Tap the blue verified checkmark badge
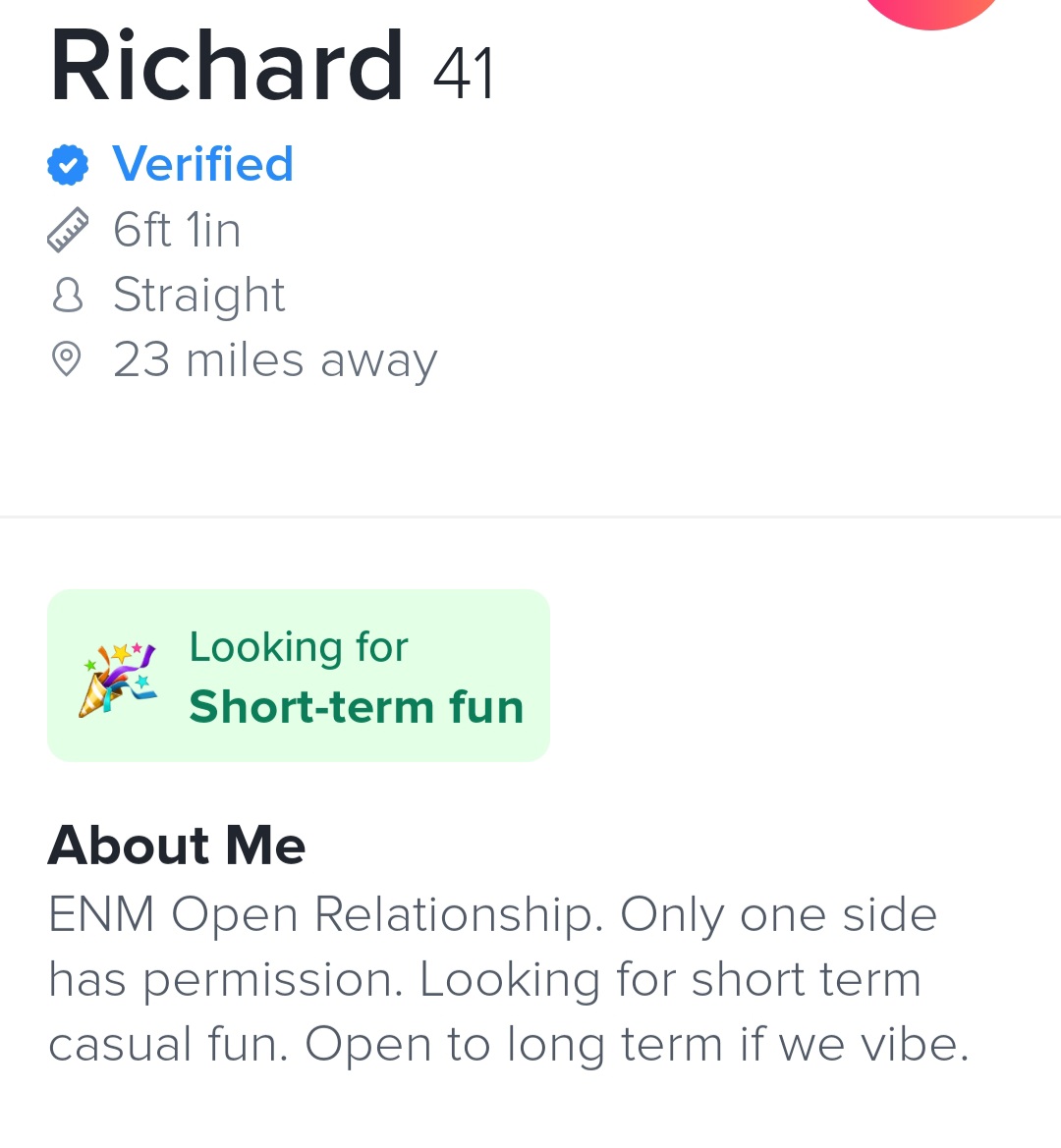 tap(68, 164)
